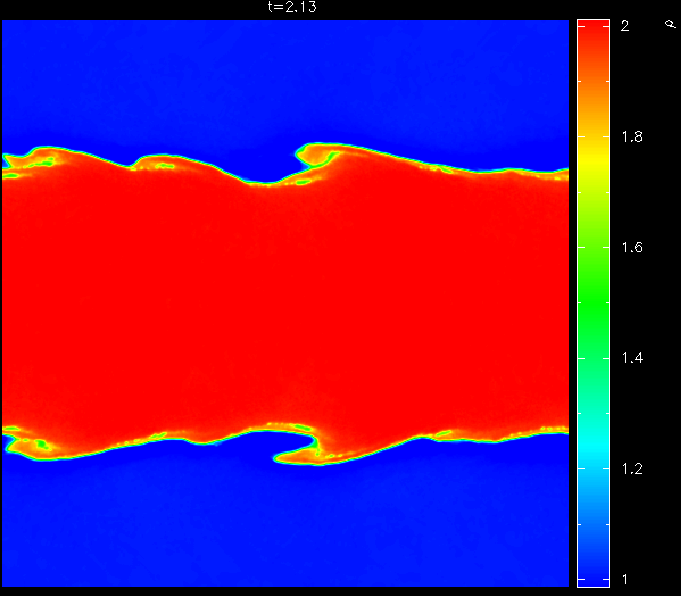Click the 1.8 colorbar tick label
The width and height of the screenshot is (681, 596).
[x=630, y=137]
